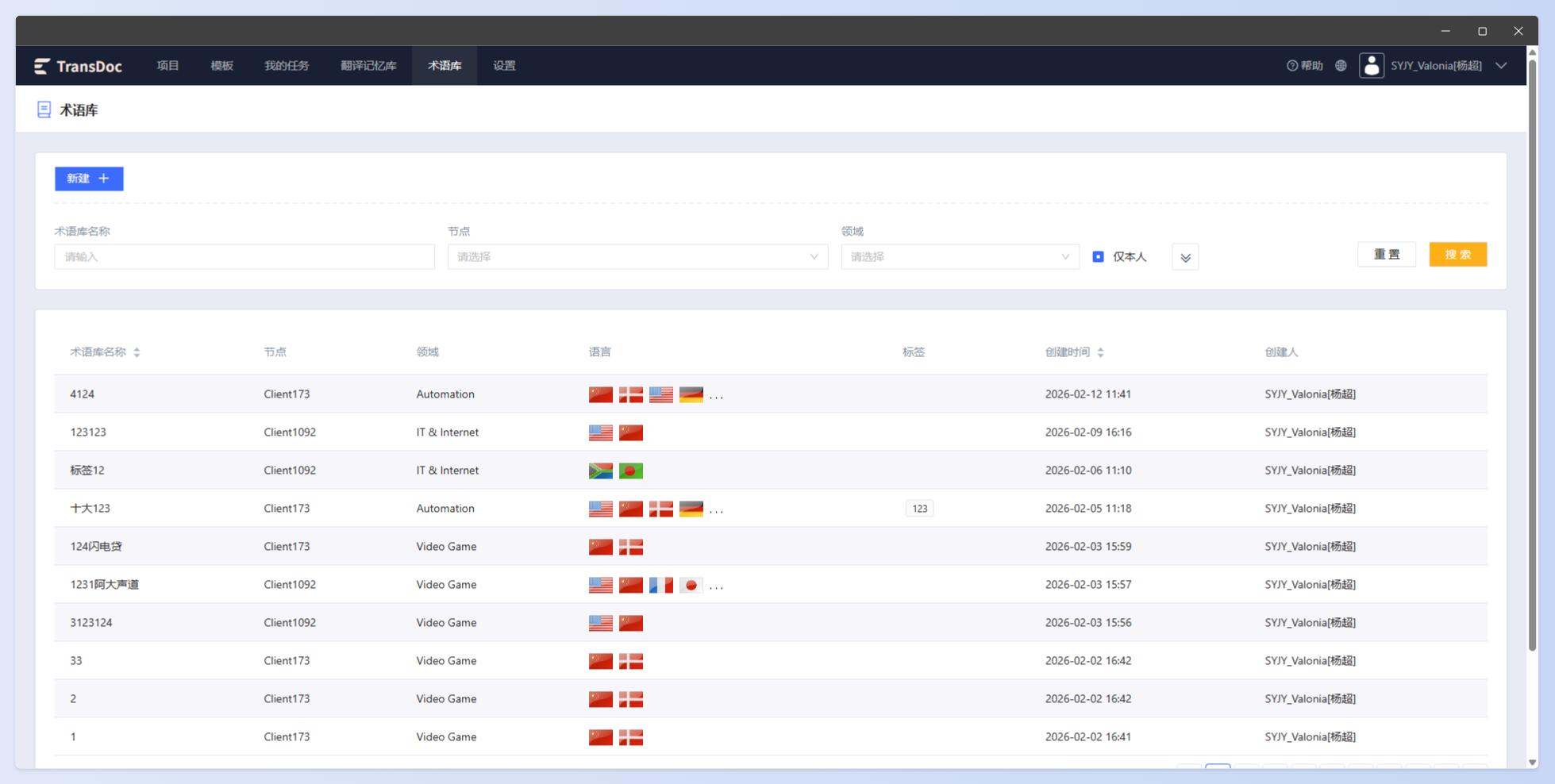Click the Japan flag in row 1231阿大声道
Image resolution: width=1555 pixels, height=784 pixels.
pyautogui.click(x=691, y=585)
